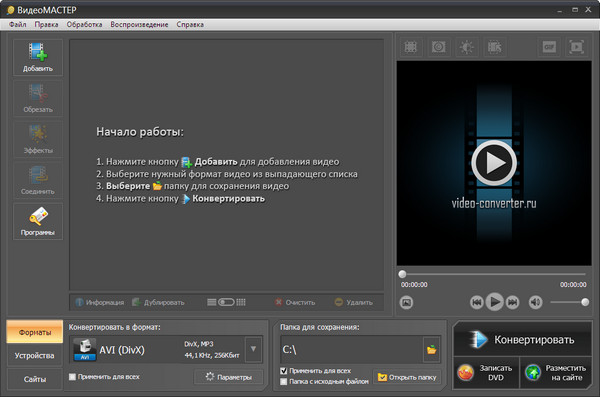Image resolution: width=600 pixels, height=397 pixels.
Task: Click the GIF creation icon above preview
Action: pos(549,47)
